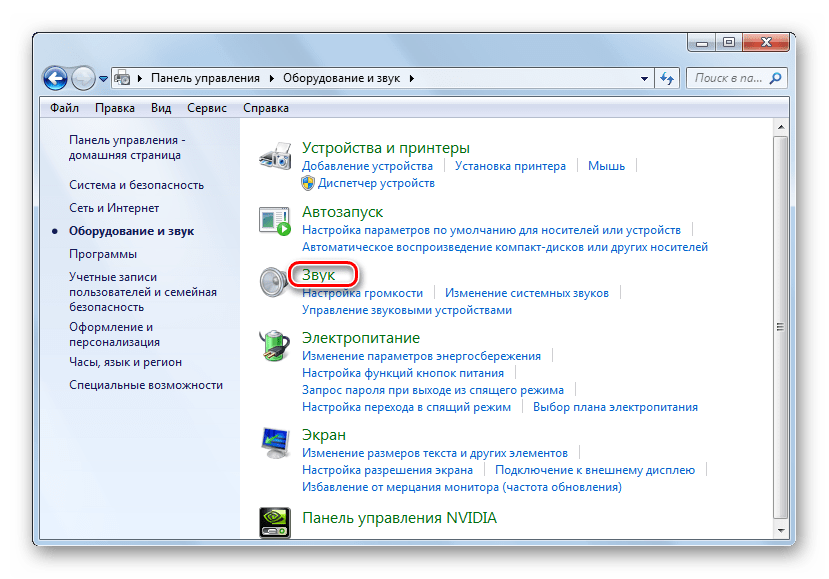
Task: Click the Sound speaker icon
Action: tap(275, 283)
